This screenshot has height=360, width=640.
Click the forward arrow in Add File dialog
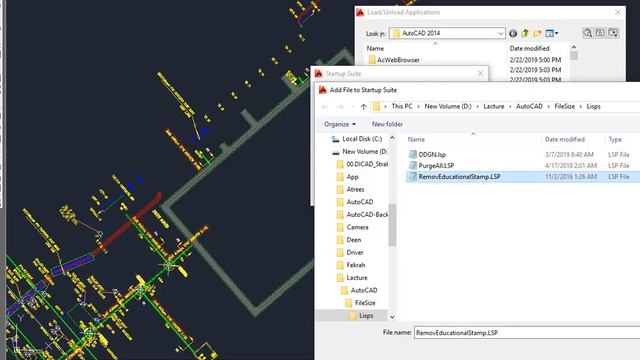tap(340, 107)
